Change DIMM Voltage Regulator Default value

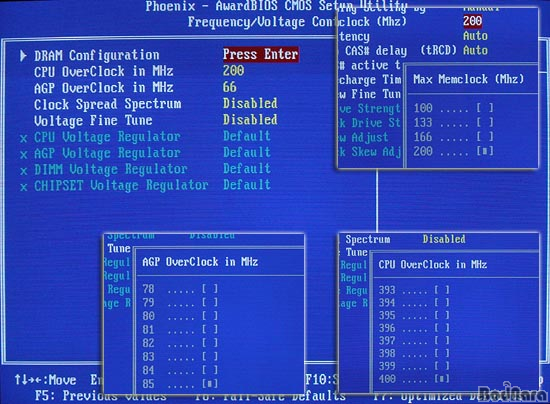247,168
